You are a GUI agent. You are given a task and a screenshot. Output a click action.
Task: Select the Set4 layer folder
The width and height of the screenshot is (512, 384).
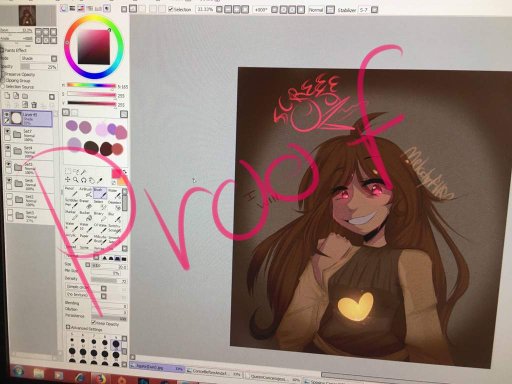tap(29, 151)
